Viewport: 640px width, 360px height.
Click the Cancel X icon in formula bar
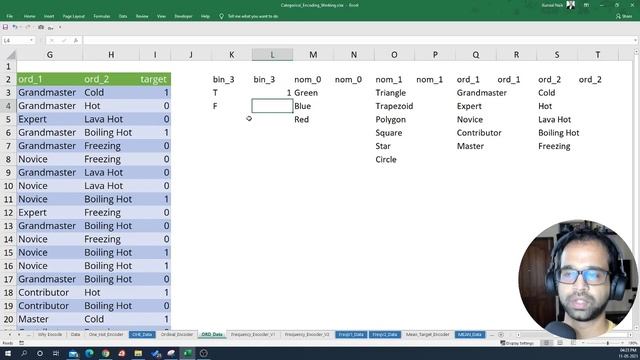52,40
